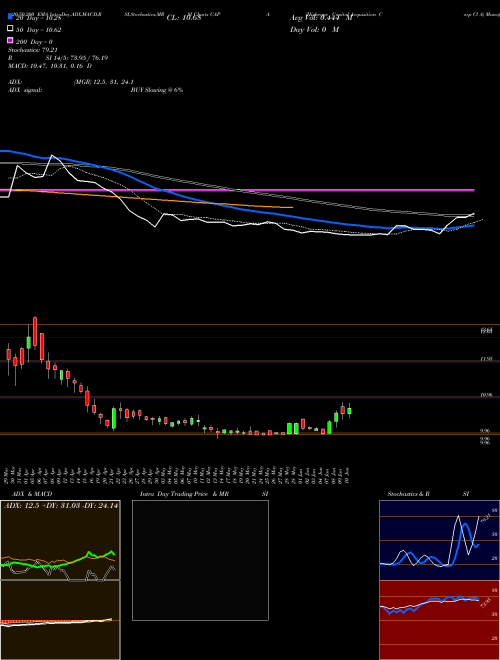Click the BUY Slowing @ 6% signal text
The image size is (500, 660).
tap(157, 90)
